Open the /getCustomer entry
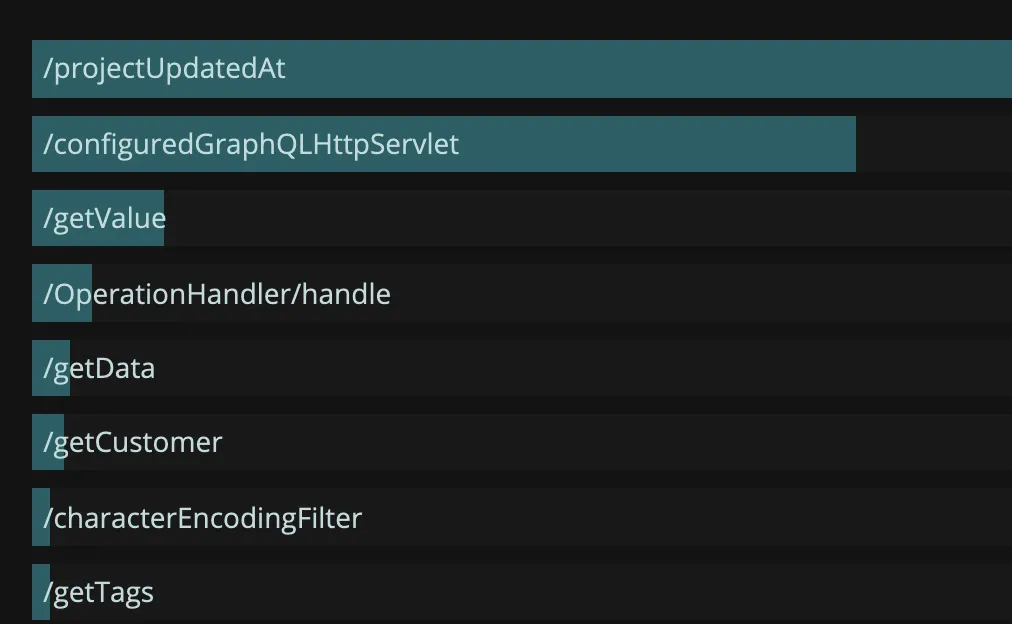1012x624 pixels. click(x=132, y=443)
